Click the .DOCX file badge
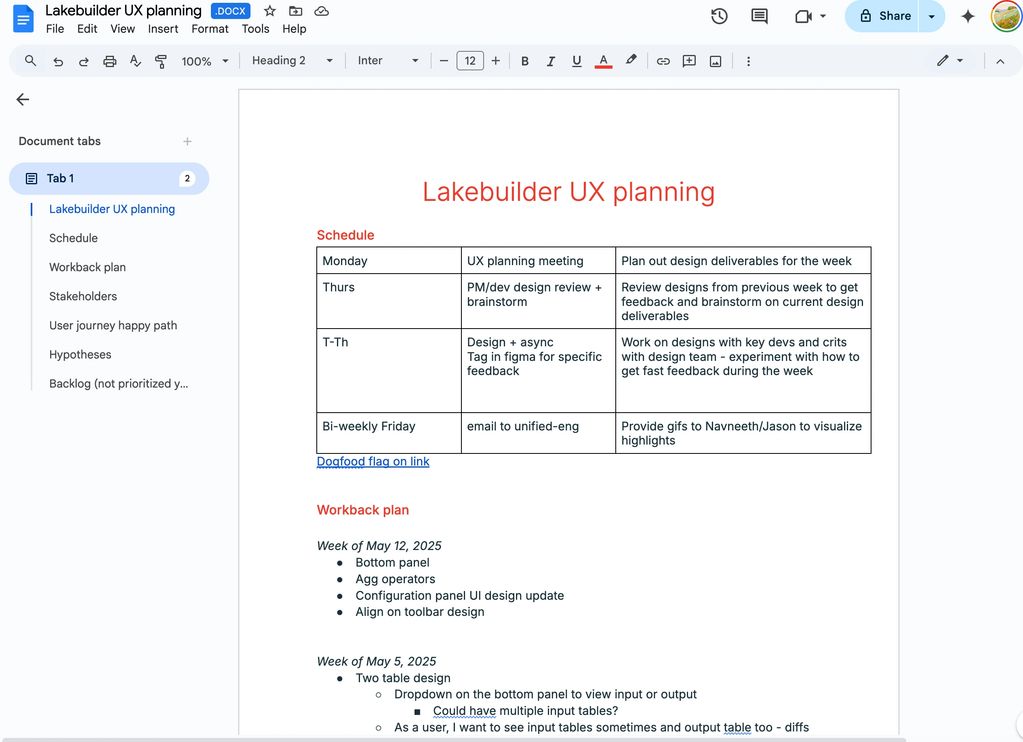 pyautogui.click(x=231, y=11)
